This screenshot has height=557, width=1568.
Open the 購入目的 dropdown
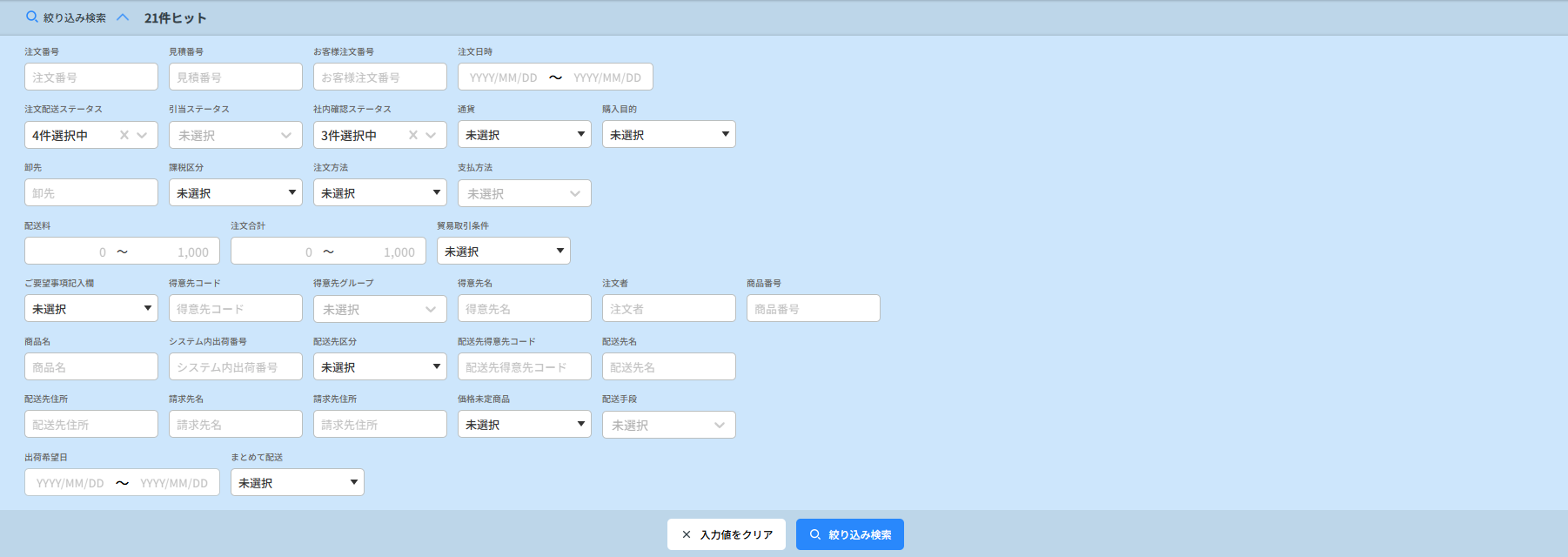tap(668, 135)
